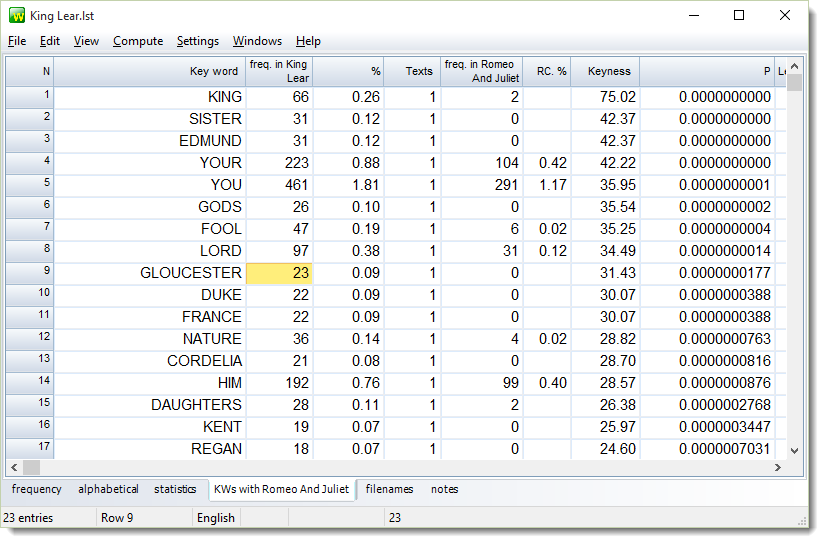Open the notes tab
The image size is (824, 543).
click(x=445, y=489)
